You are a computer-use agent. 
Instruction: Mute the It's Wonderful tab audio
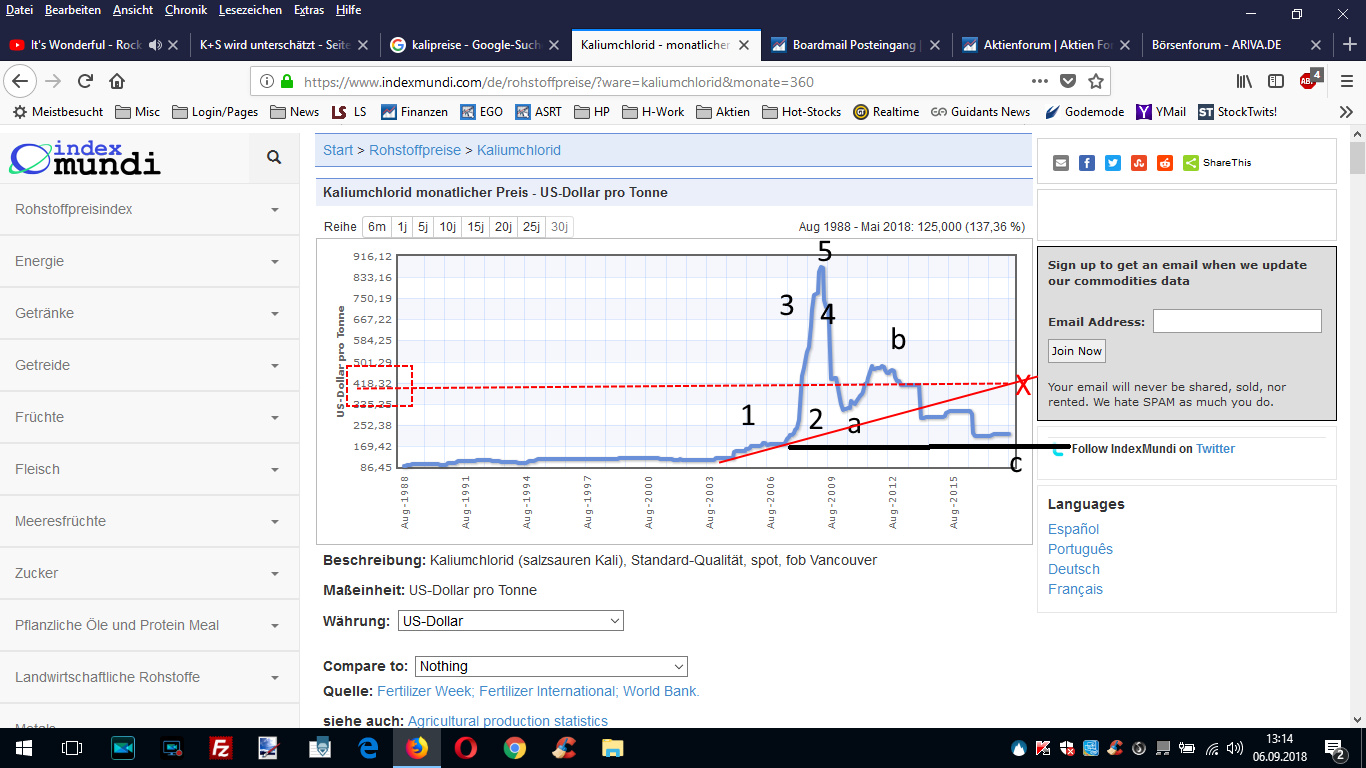pos(155,45)
